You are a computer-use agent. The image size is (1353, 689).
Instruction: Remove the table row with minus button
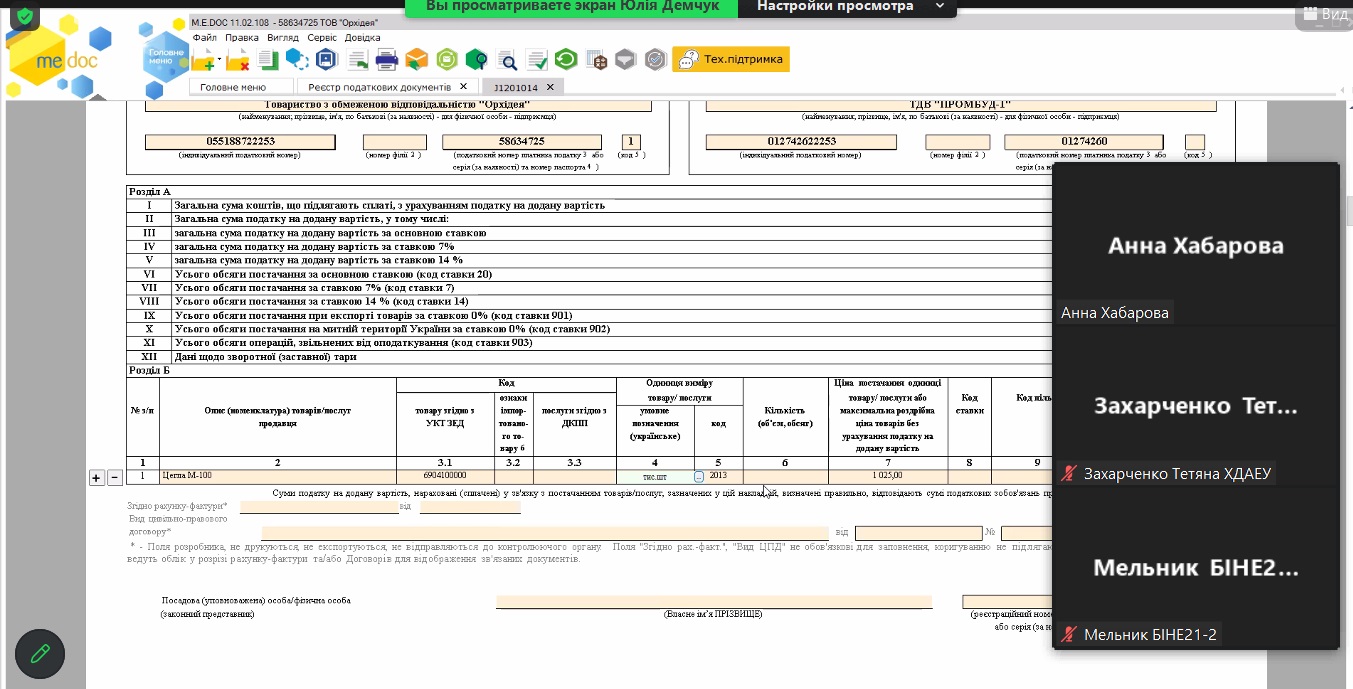(x=114, y=478)
